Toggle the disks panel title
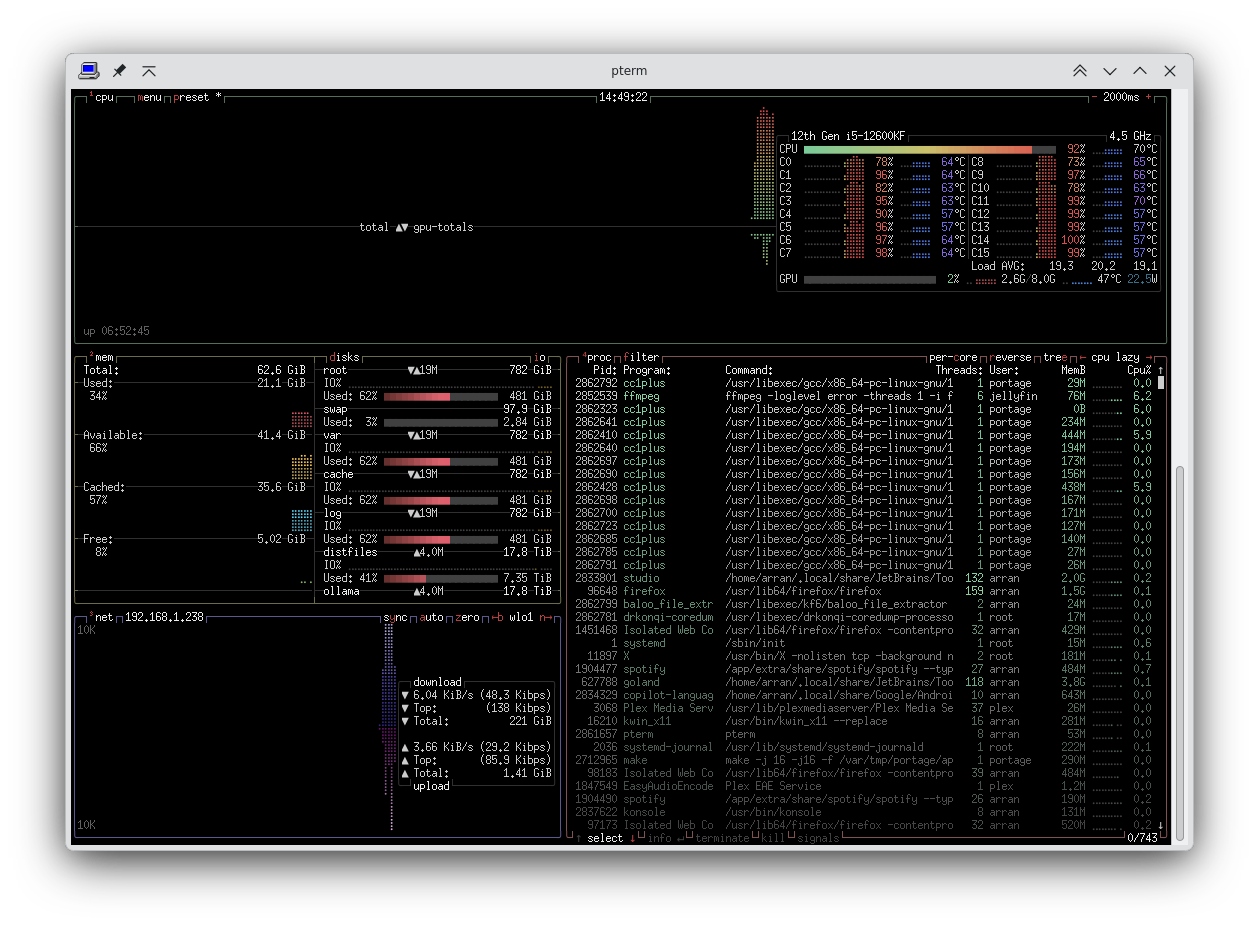The height and width of the screenshot is (928, 1259). click(x=345, y=357)
